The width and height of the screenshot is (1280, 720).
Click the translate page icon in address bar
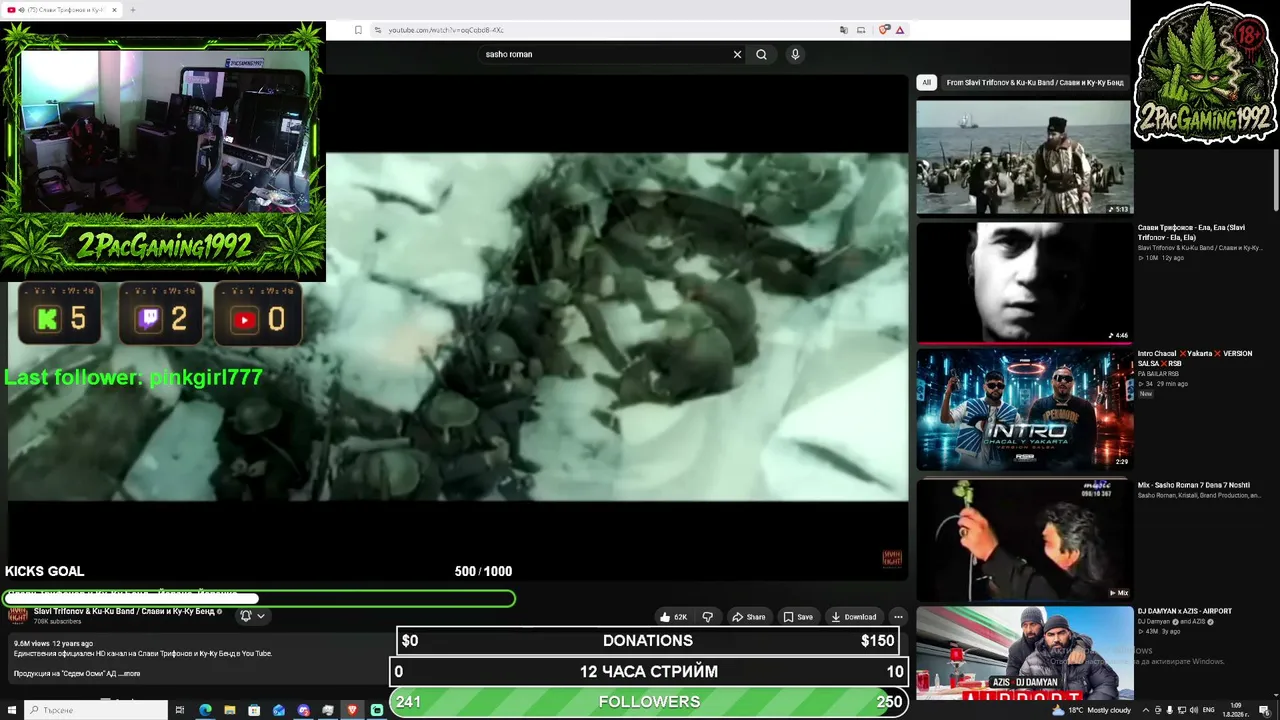[843, 30]
